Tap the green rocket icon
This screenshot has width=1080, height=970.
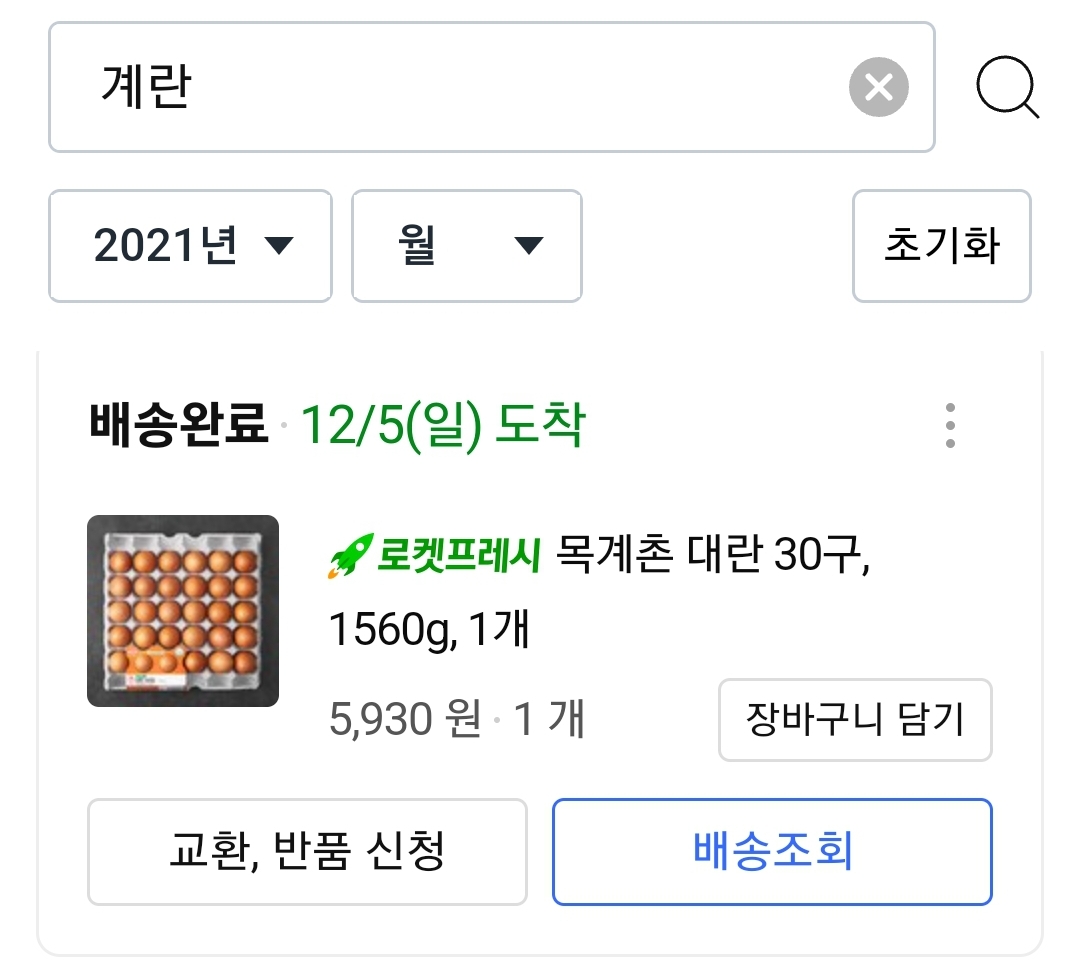click(x=350, y=556)
